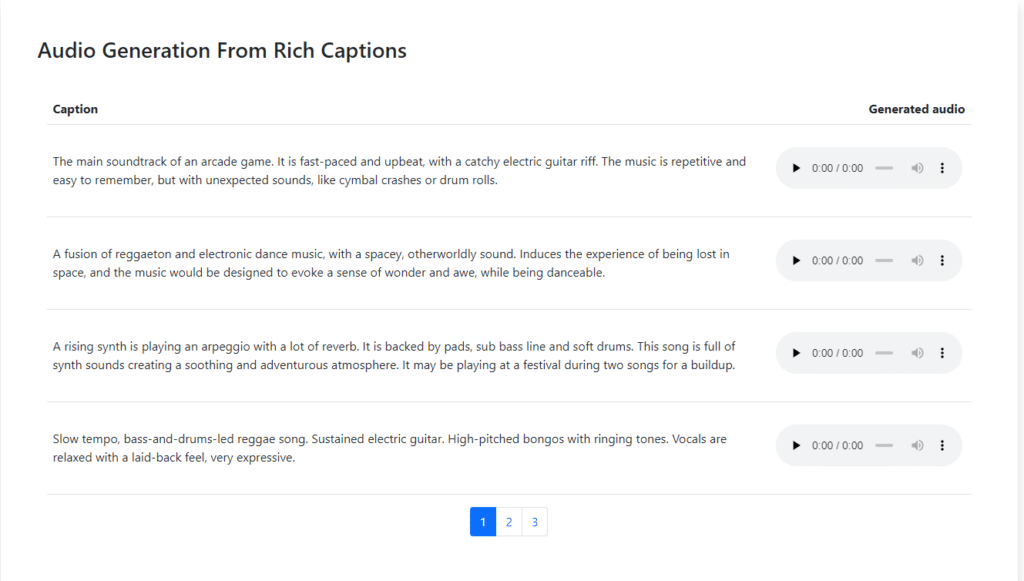Go to page 3 of captions
Viewport: 1024px width, 581px height.
(535, 522)
